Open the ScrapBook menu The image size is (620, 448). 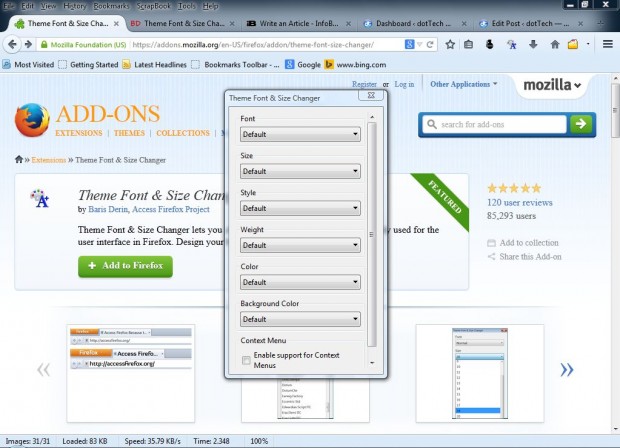point(153,6)
